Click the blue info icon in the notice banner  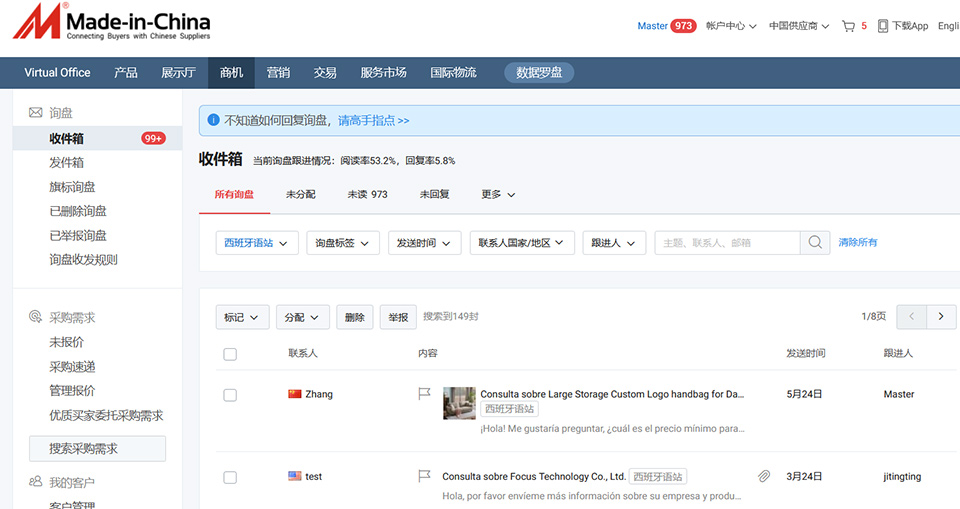(x=213, y=120)
